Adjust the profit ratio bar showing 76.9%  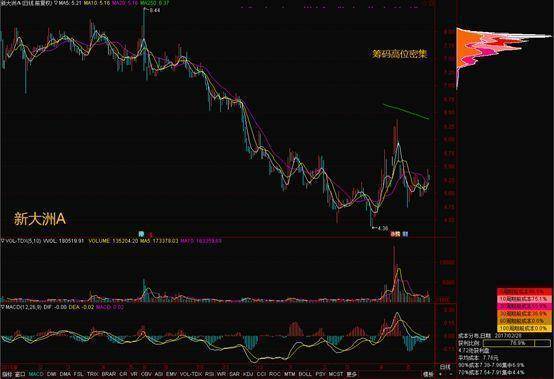coord(517,343)
